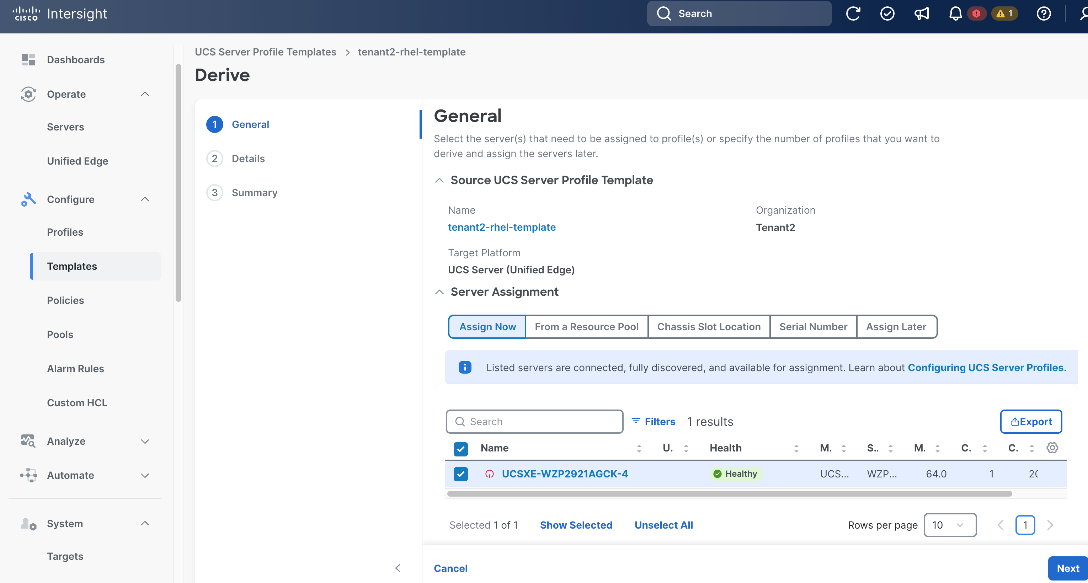Image resolution: width=1088 pixels, height=583 pixels.
Task: Open the Configuring UCS Server Profiles link
Action: coord(986,368)
